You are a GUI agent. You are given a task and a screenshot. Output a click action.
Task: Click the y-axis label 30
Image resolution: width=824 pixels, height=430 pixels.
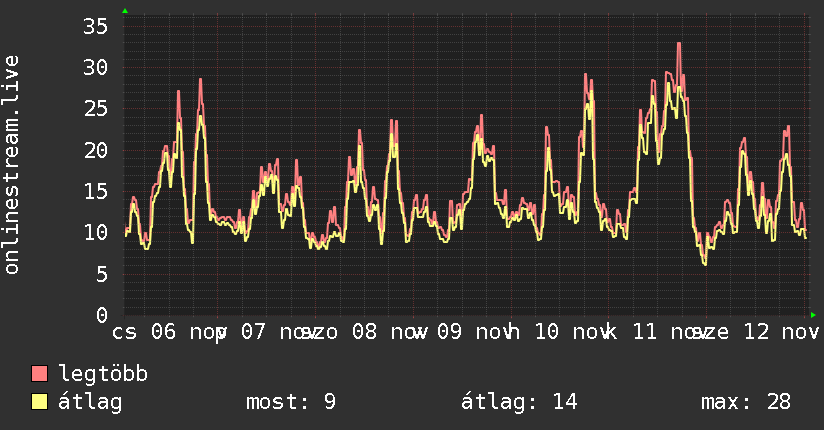96,67
